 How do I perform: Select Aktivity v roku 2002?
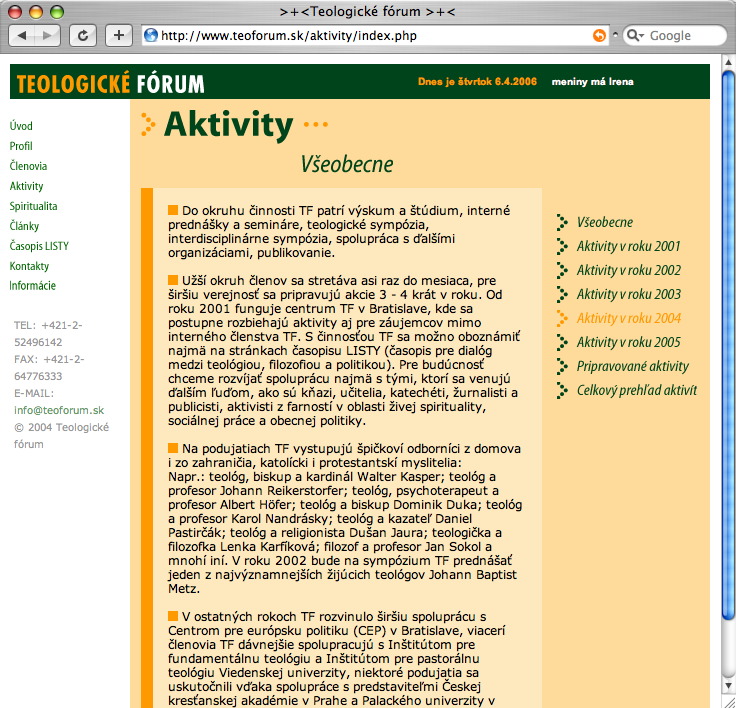point(629,270)
